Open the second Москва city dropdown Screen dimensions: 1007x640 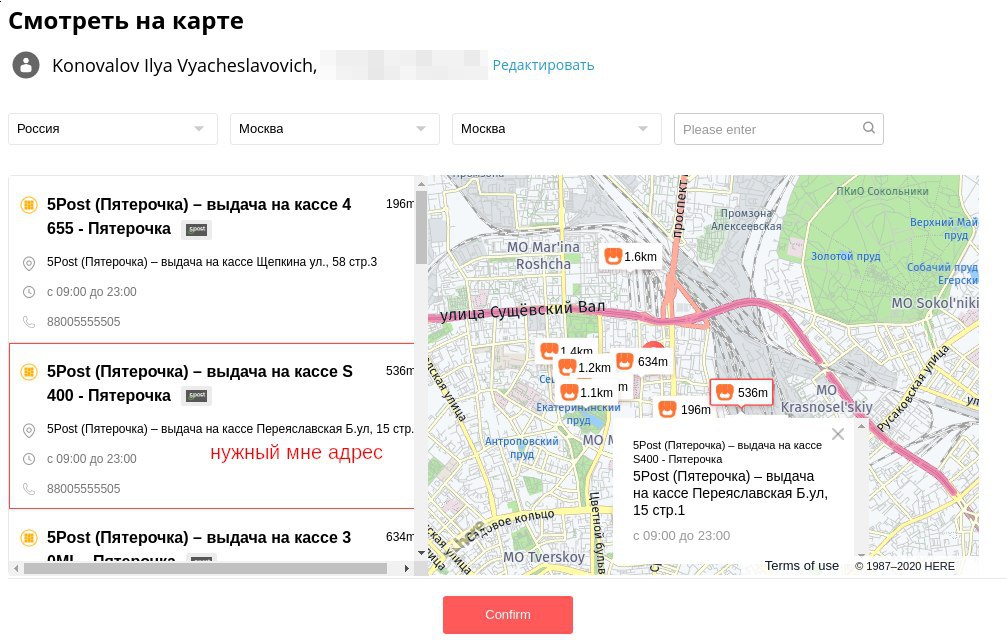click(x=557, y=128)
